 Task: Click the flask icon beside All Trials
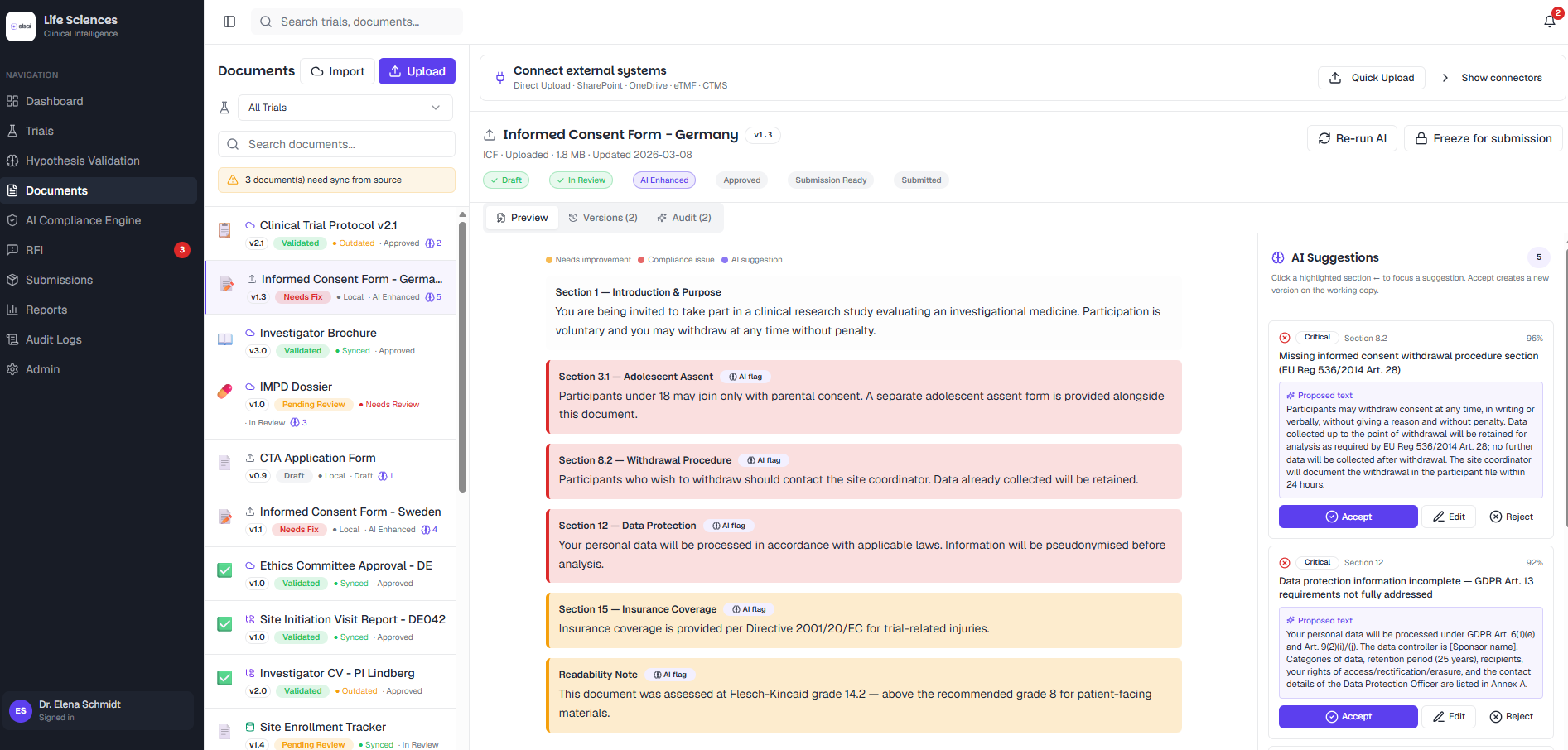coord(224,108)
